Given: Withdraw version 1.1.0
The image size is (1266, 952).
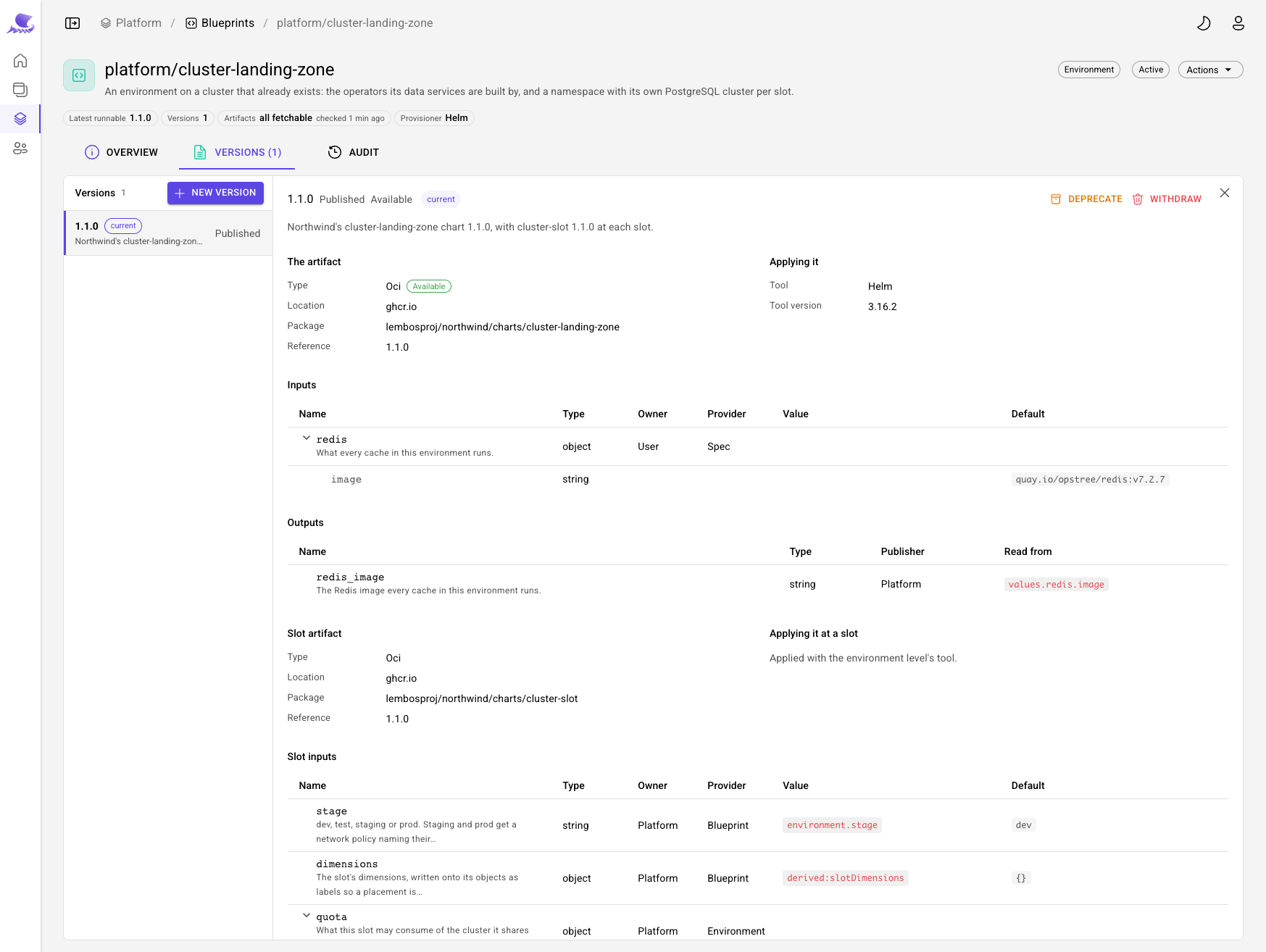Looking at the screenshot, I should coord(1167,199).
